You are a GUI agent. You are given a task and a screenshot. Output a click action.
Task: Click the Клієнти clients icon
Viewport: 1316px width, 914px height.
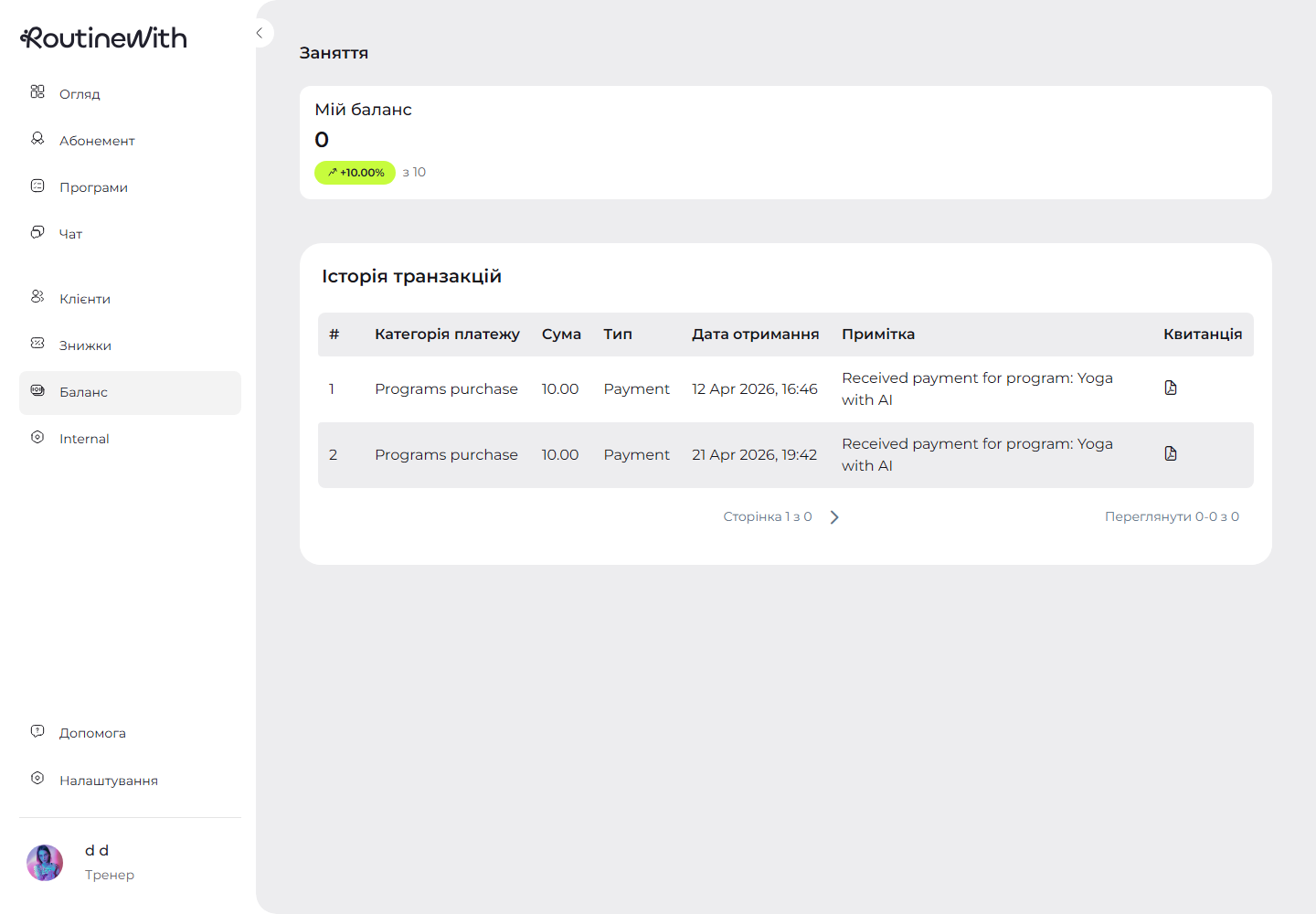click(37, 297)
